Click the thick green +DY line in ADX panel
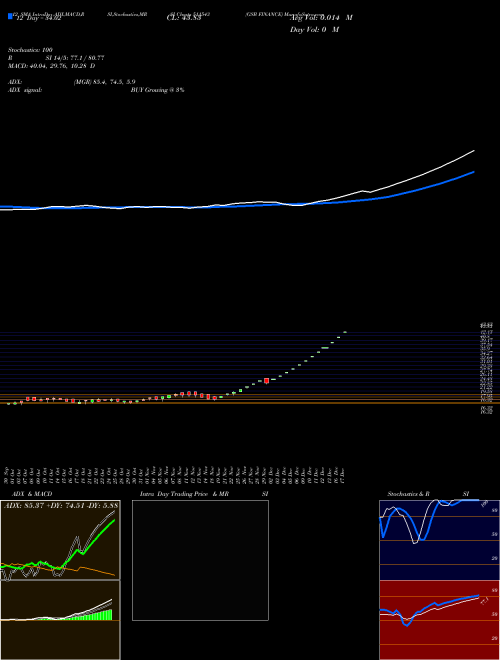This screenshot has height=660, width=500. coord(99,535)
